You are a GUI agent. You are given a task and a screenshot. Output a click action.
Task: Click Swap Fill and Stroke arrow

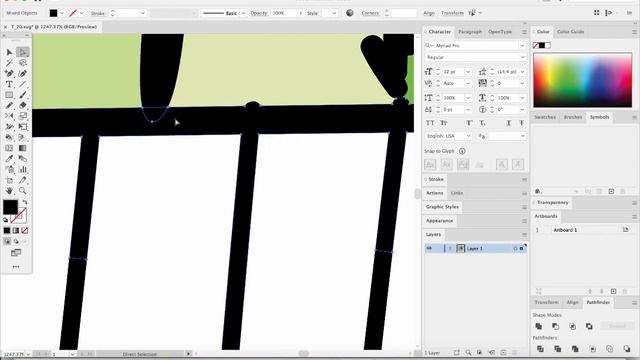(x=25, y=202)
